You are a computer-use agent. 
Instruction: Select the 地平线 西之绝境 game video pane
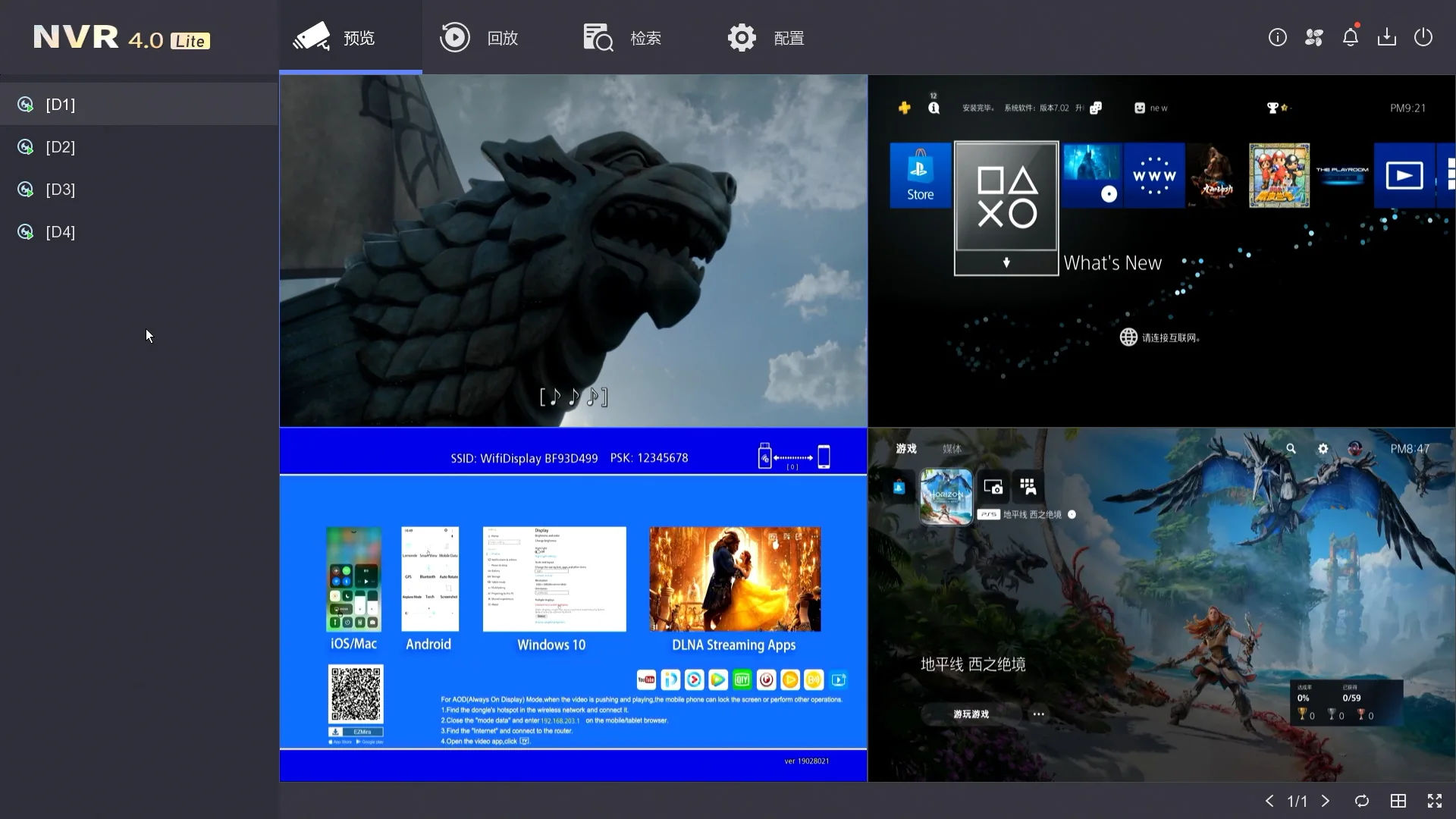coord(1162,604)
